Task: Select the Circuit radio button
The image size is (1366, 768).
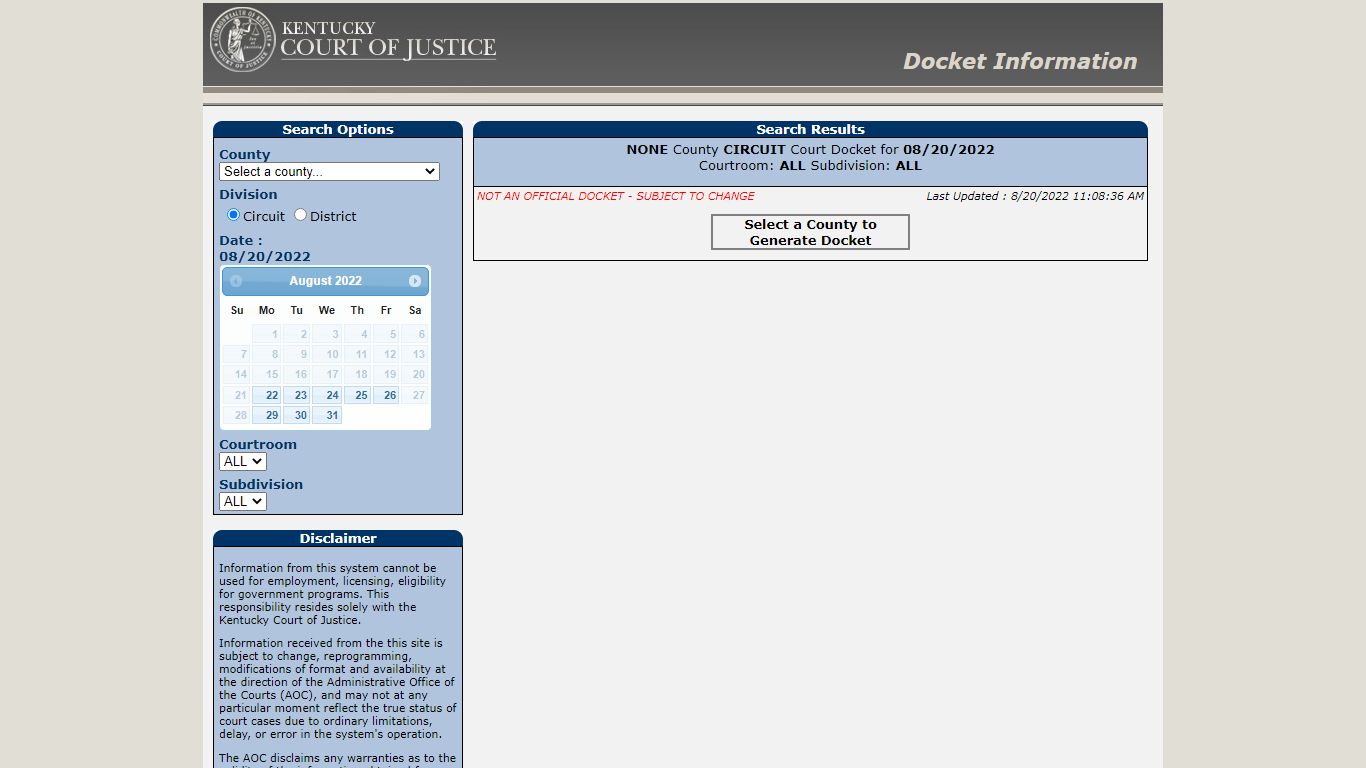Action: click(232, 215)
